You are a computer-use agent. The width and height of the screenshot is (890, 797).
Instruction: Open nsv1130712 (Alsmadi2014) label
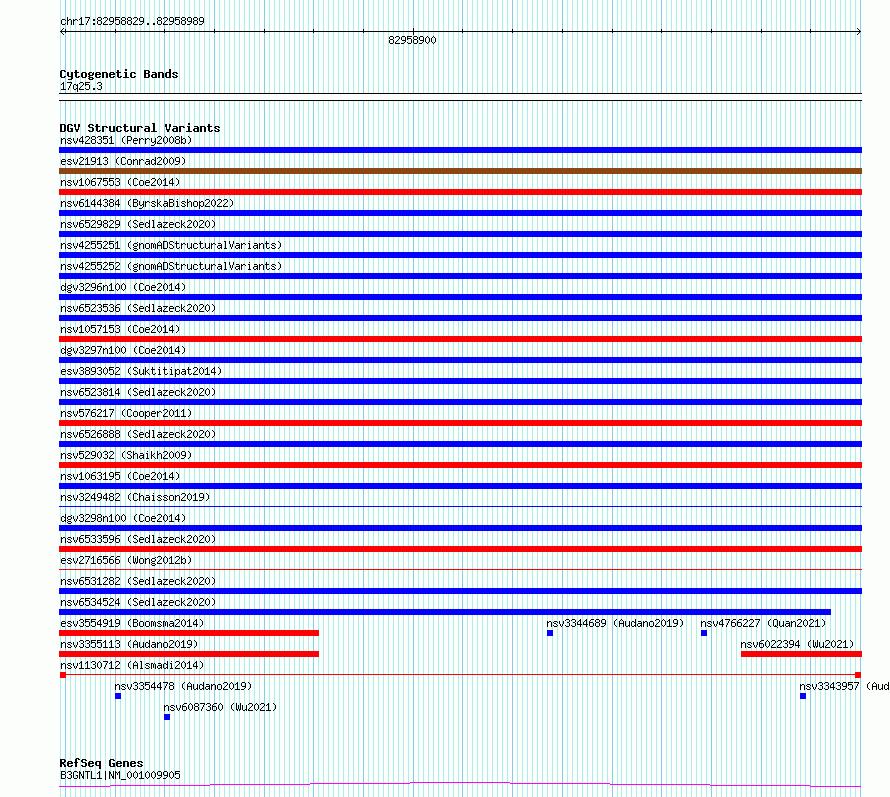tap(132, 665)
